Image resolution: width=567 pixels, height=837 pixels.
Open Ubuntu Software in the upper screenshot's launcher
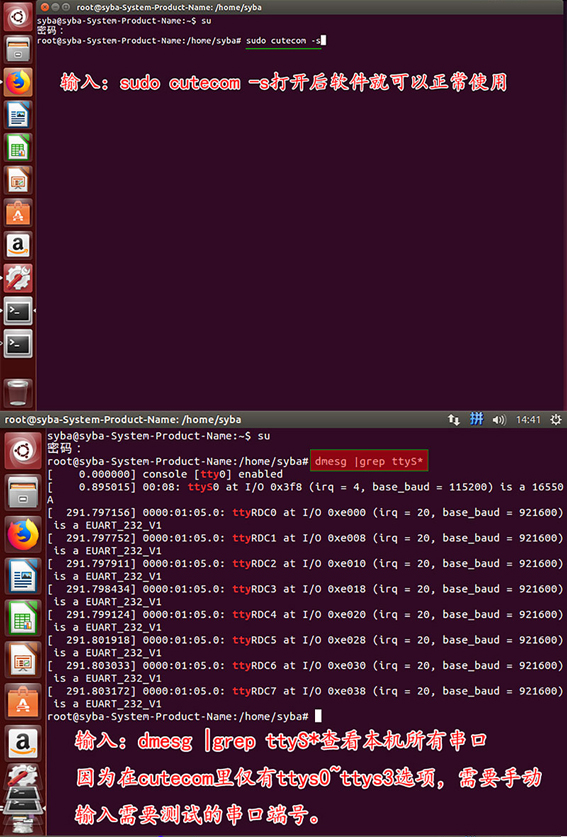click(x=18, y=213)
